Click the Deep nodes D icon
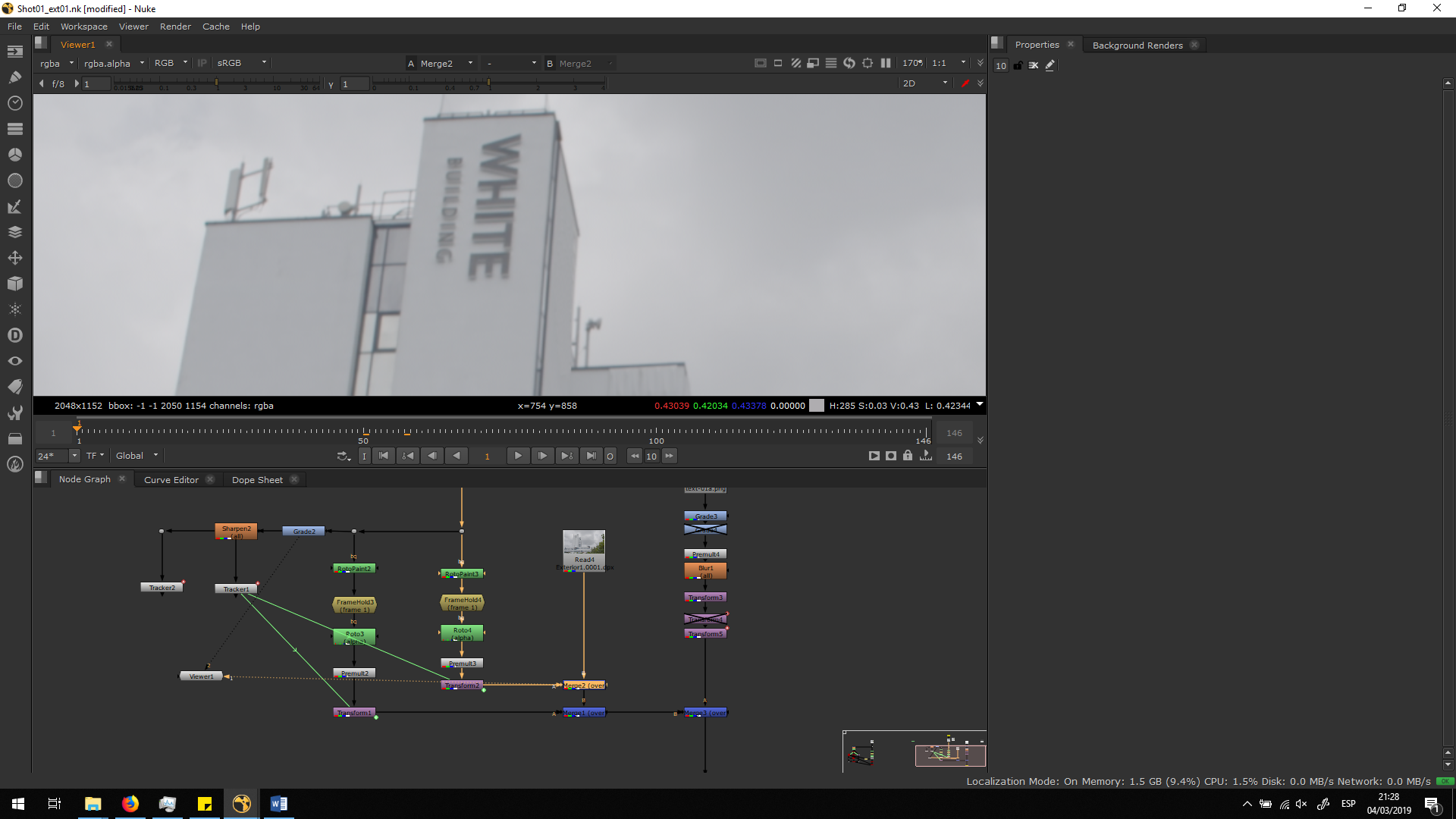The height and width of the screenshot is (819, 1456). 14,335
